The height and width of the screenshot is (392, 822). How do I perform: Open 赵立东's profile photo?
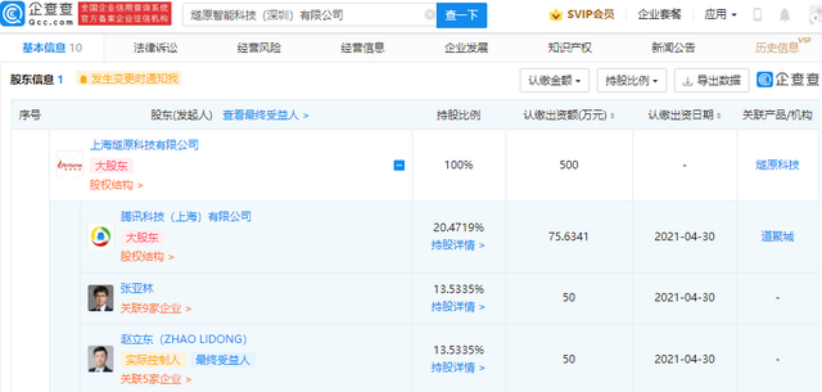click(x=100, y=359)
